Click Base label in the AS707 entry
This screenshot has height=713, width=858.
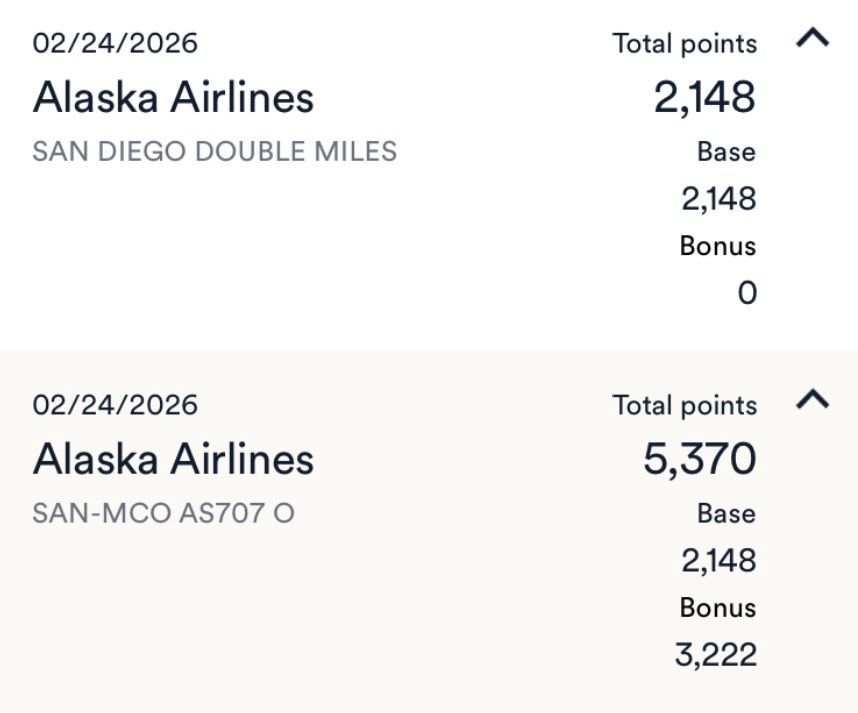(x=726, y=513)
